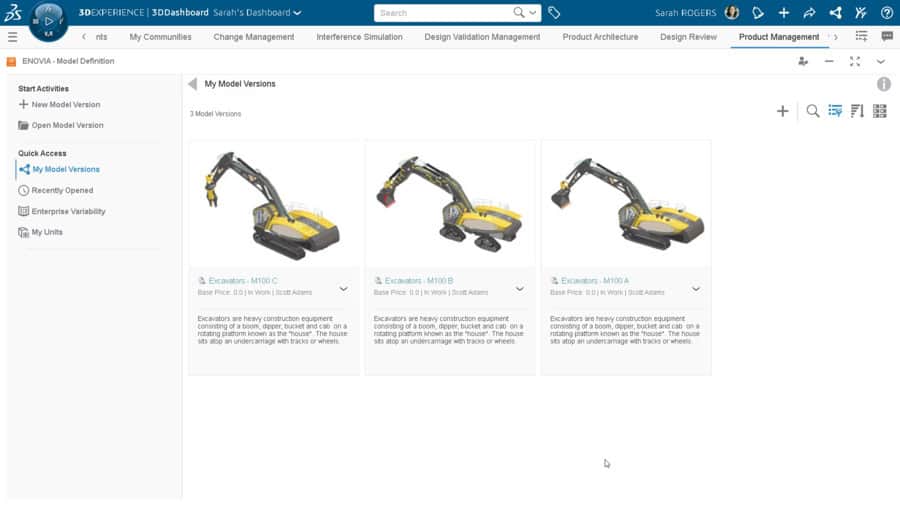This screenshot has width=900, height=506.
Task: Switch to My Communities tab
Action: click(160, 37)
